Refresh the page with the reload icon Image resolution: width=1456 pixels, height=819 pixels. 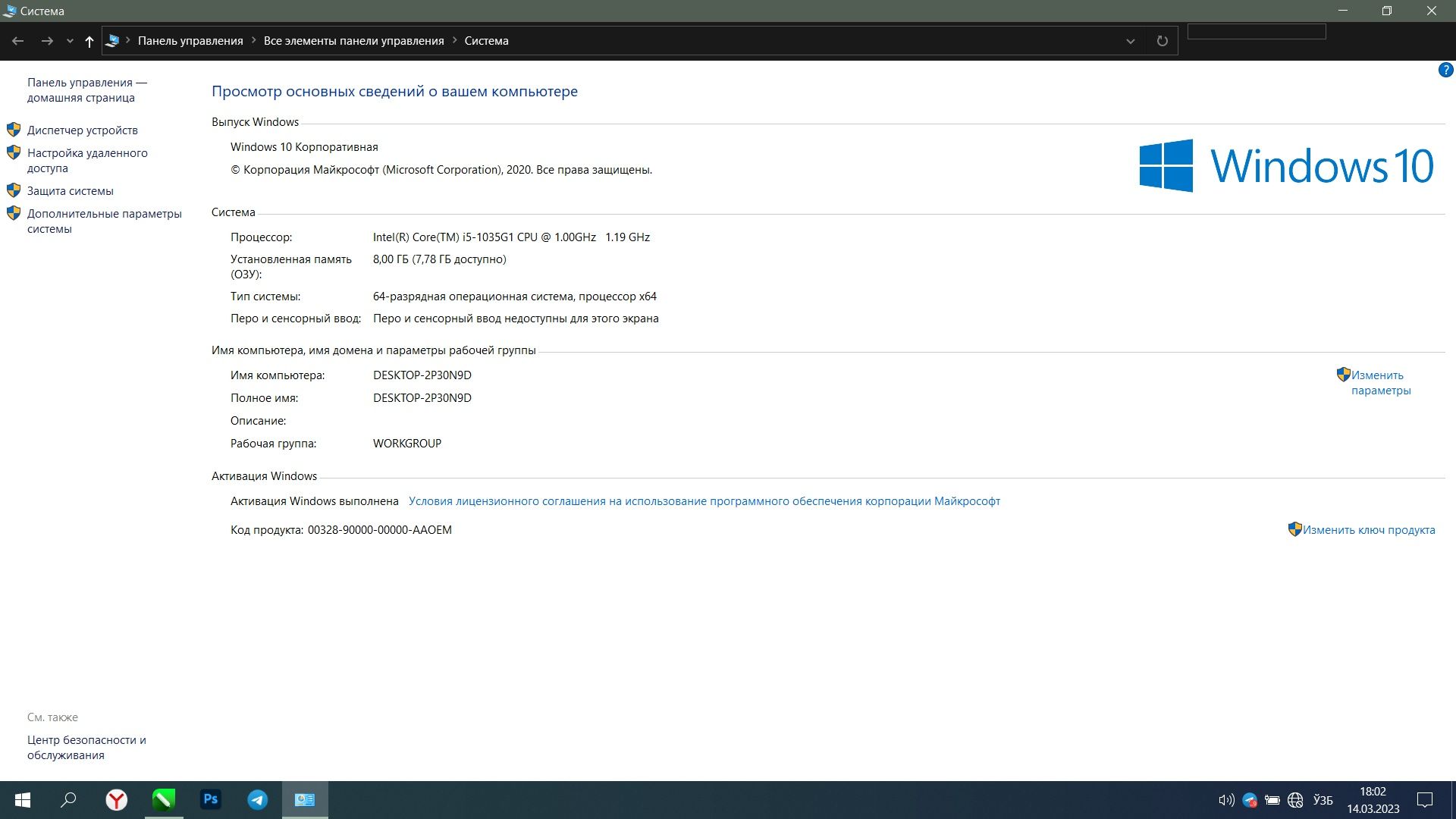point(1162,41)
